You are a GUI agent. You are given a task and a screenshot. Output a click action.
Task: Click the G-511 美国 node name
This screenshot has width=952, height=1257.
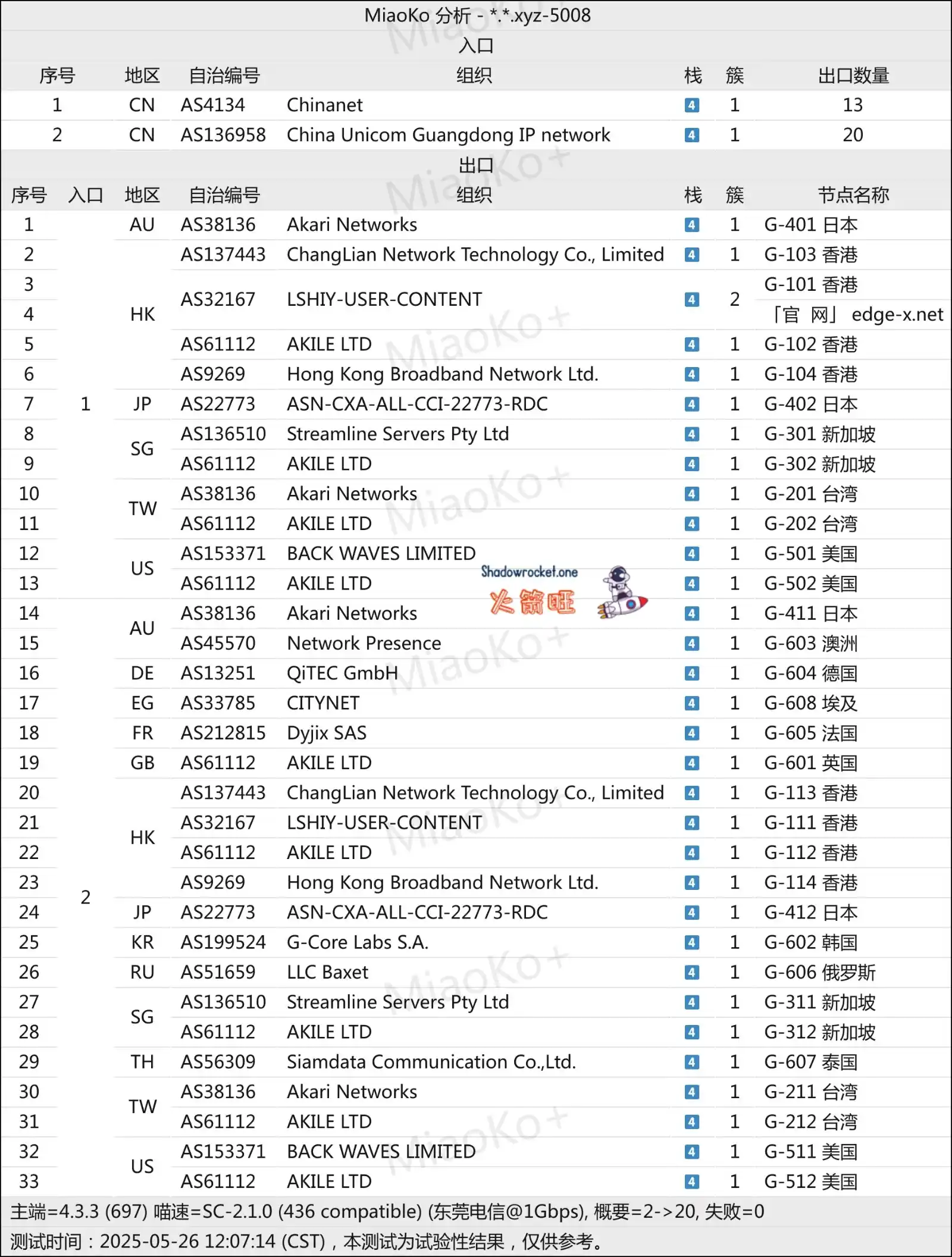coord(811,1152)
